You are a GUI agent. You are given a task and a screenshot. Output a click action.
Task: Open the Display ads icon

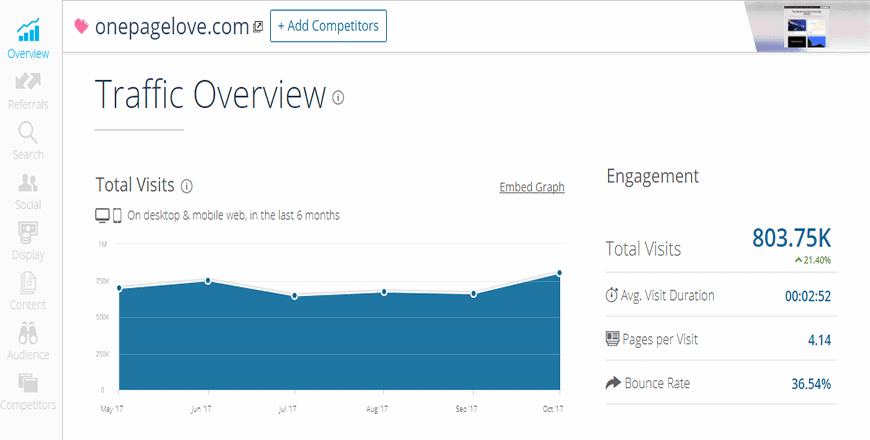click(x=28, y=233)
